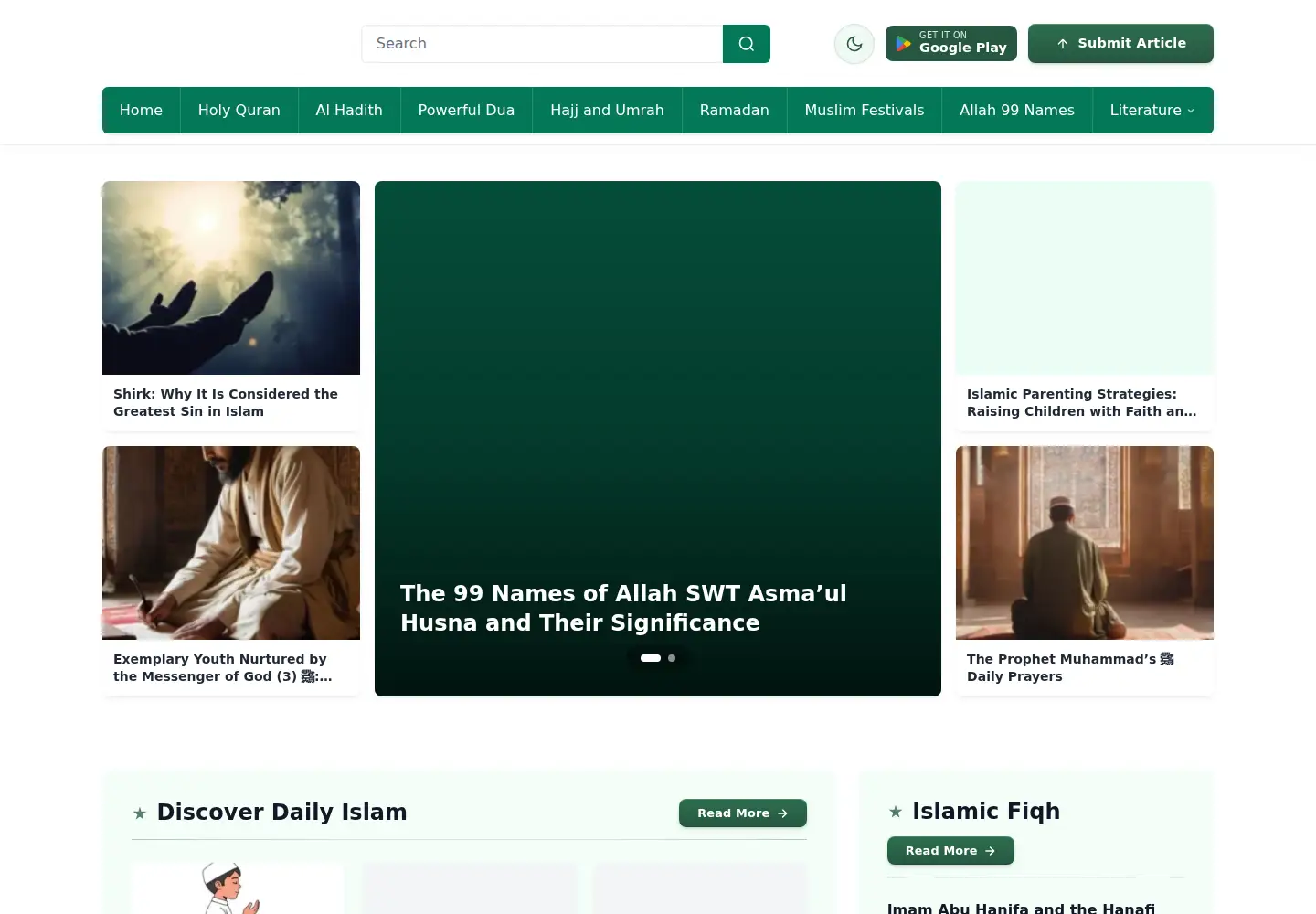Open the Discover Daily Islam heading
This screenshot has width=1316, height=914.
tap(281, 812)
